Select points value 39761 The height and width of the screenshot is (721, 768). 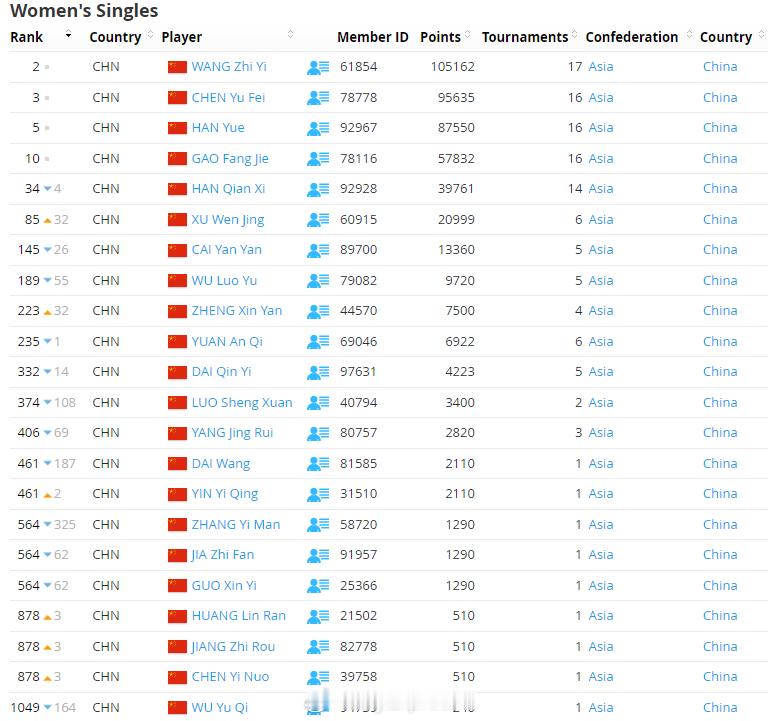tap(456, 189)
